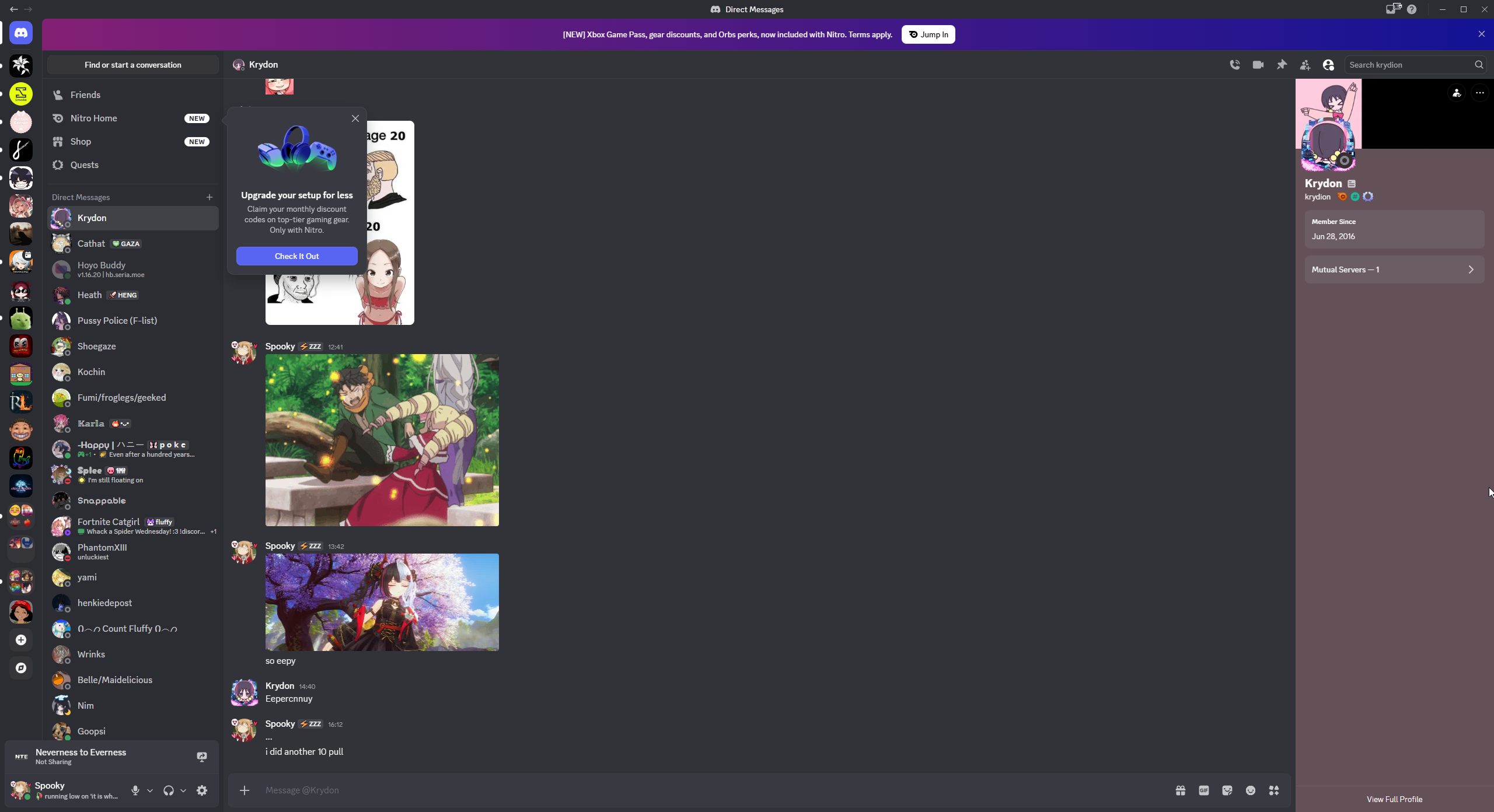Open the Help icon in title bar
Viewport: 1494px width, 812px height.
point(1412,9)
